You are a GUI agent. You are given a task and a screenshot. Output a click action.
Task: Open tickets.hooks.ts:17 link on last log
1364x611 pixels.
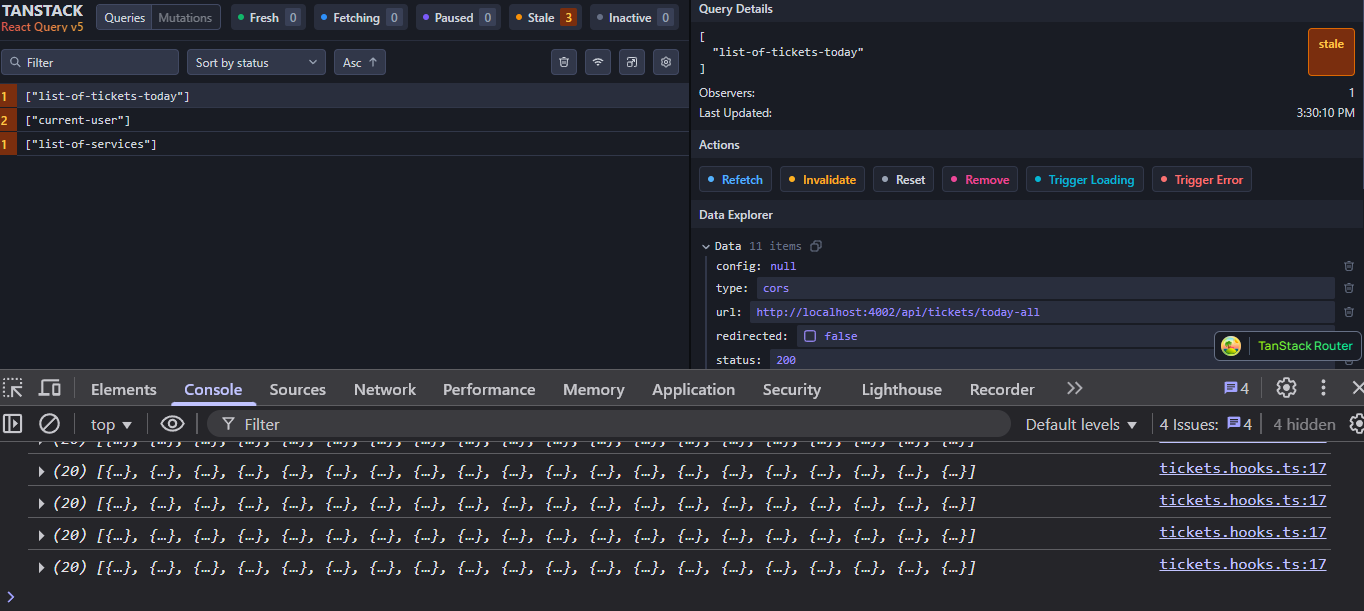coord(1242,564)
